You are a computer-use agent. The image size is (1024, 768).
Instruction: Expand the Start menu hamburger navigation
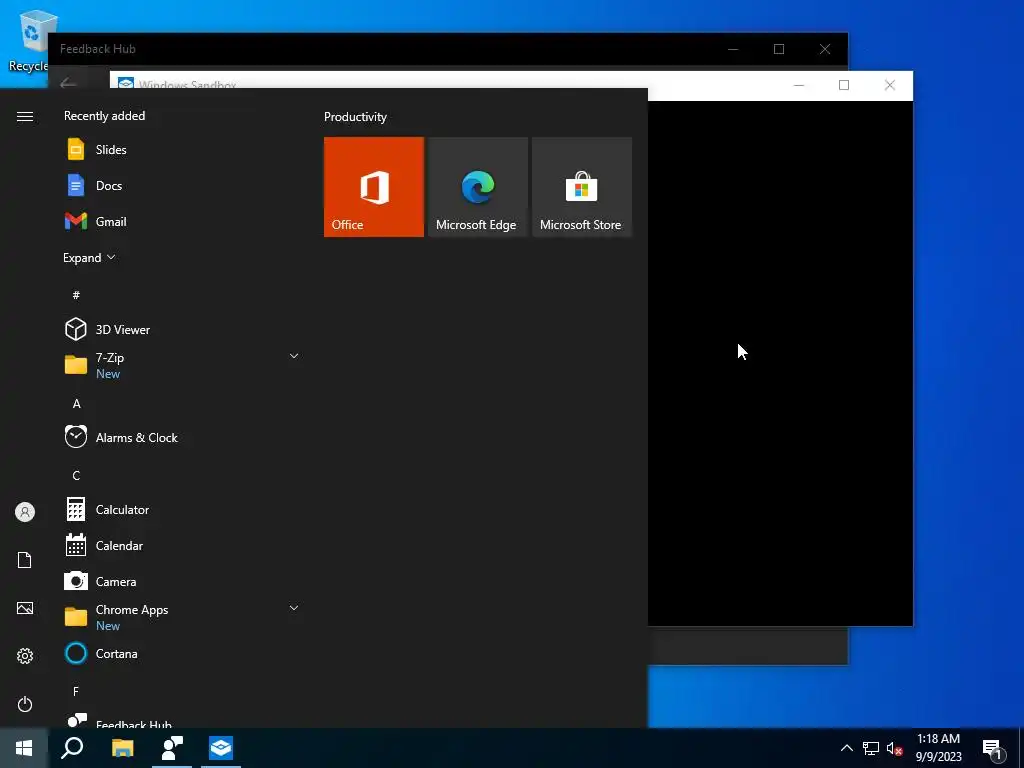pos(25,116)
